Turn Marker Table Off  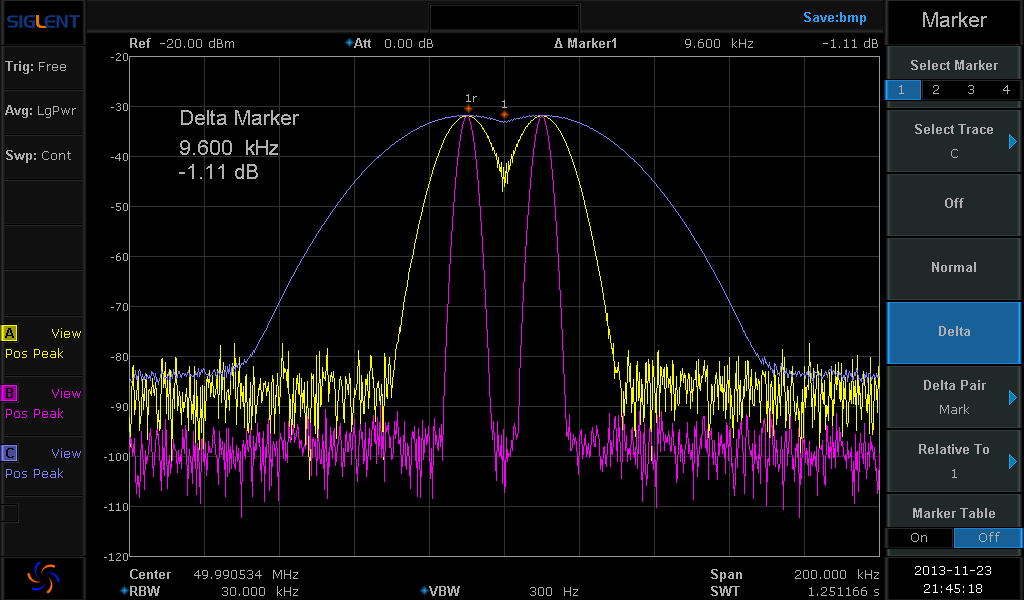988,538
